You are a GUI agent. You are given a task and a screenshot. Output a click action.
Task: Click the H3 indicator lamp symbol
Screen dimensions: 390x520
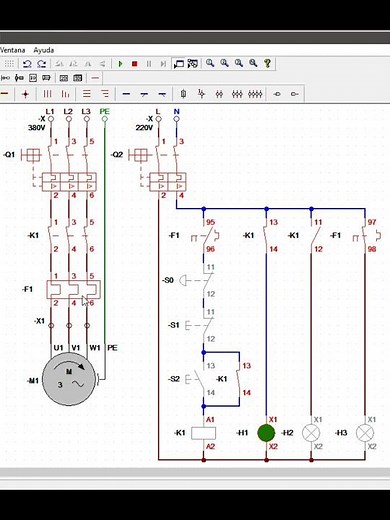(x=365, y=433)
